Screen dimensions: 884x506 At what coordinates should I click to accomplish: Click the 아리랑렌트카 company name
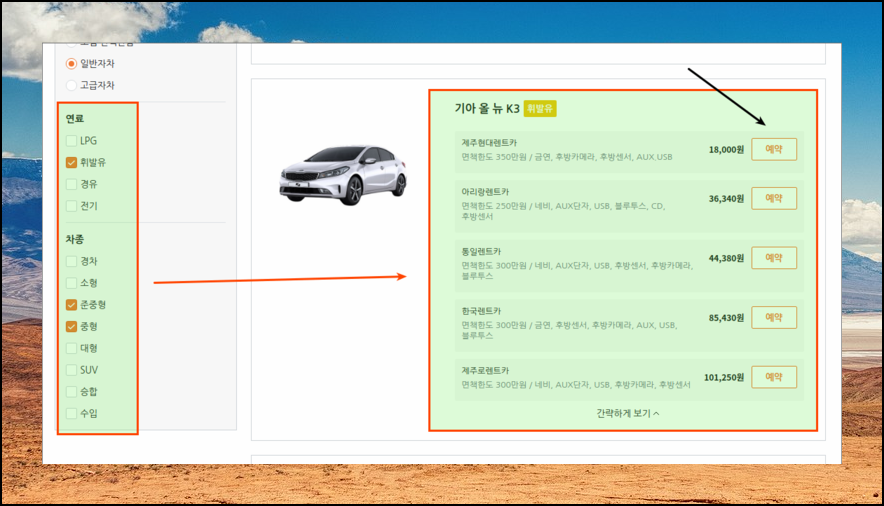[485, 192]
